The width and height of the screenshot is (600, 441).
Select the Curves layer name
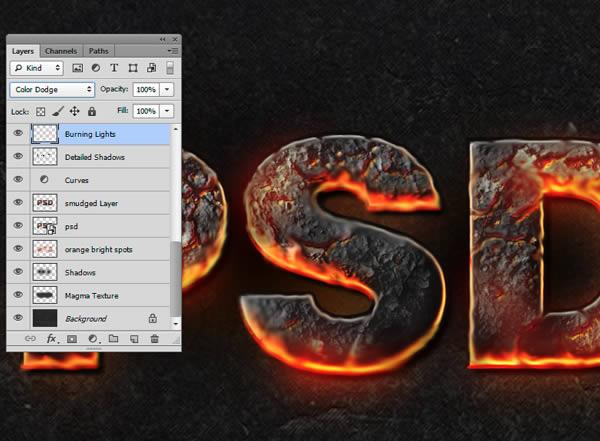[x=77, y=180]
